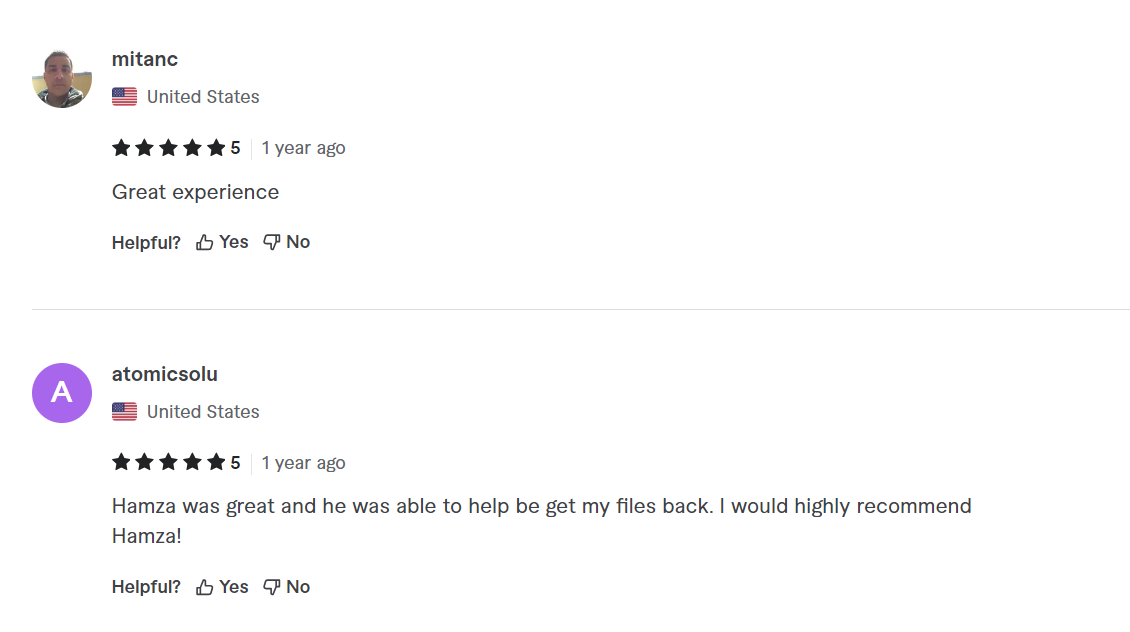Click mitanc's profile photo avatar
Image resolution: width=1130 pixels, height=632 pixels.
62,78
